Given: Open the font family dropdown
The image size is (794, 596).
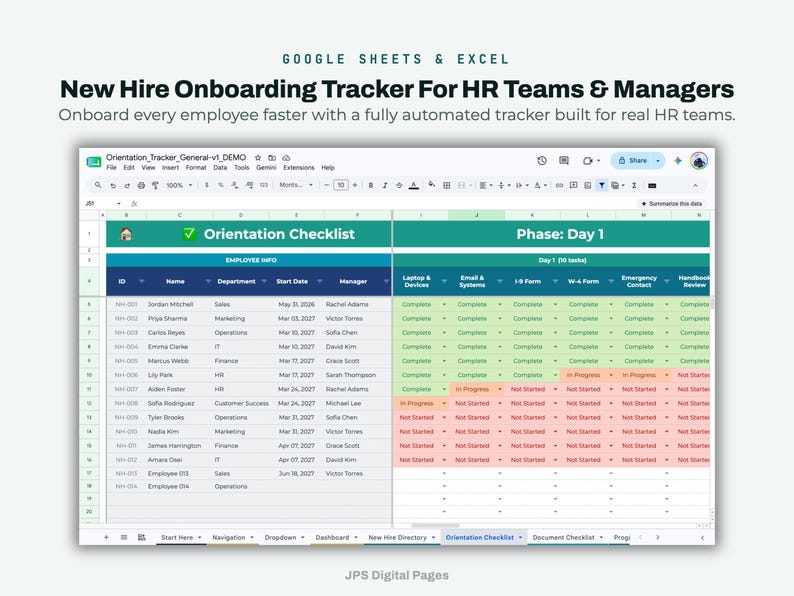Looking at the screenshot, I should click(296, 185).
